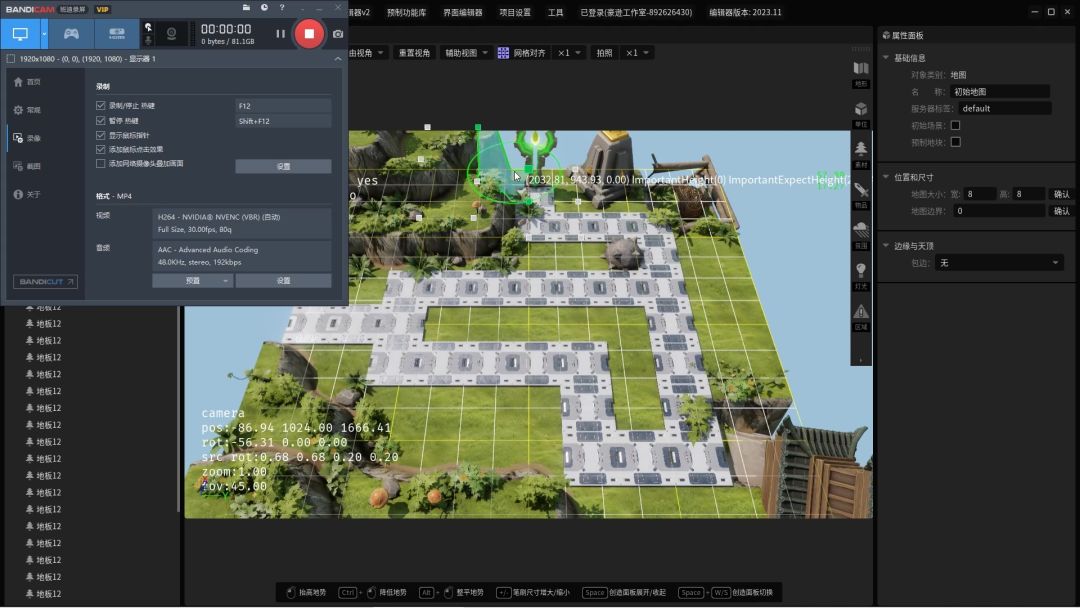
Task: Open the 单位 unit cube tool
Action: 860,112
